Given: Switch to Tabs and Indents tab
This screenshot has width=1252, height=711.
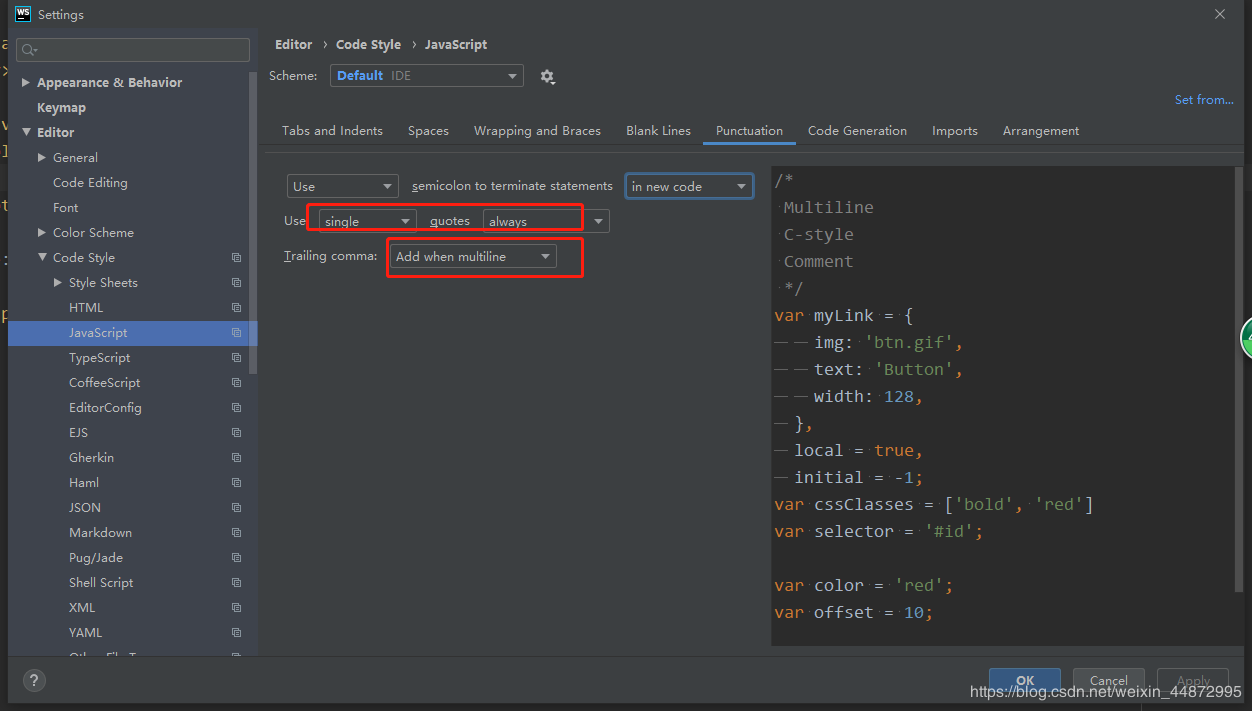Looking at the screenshot, I should 332,131.
